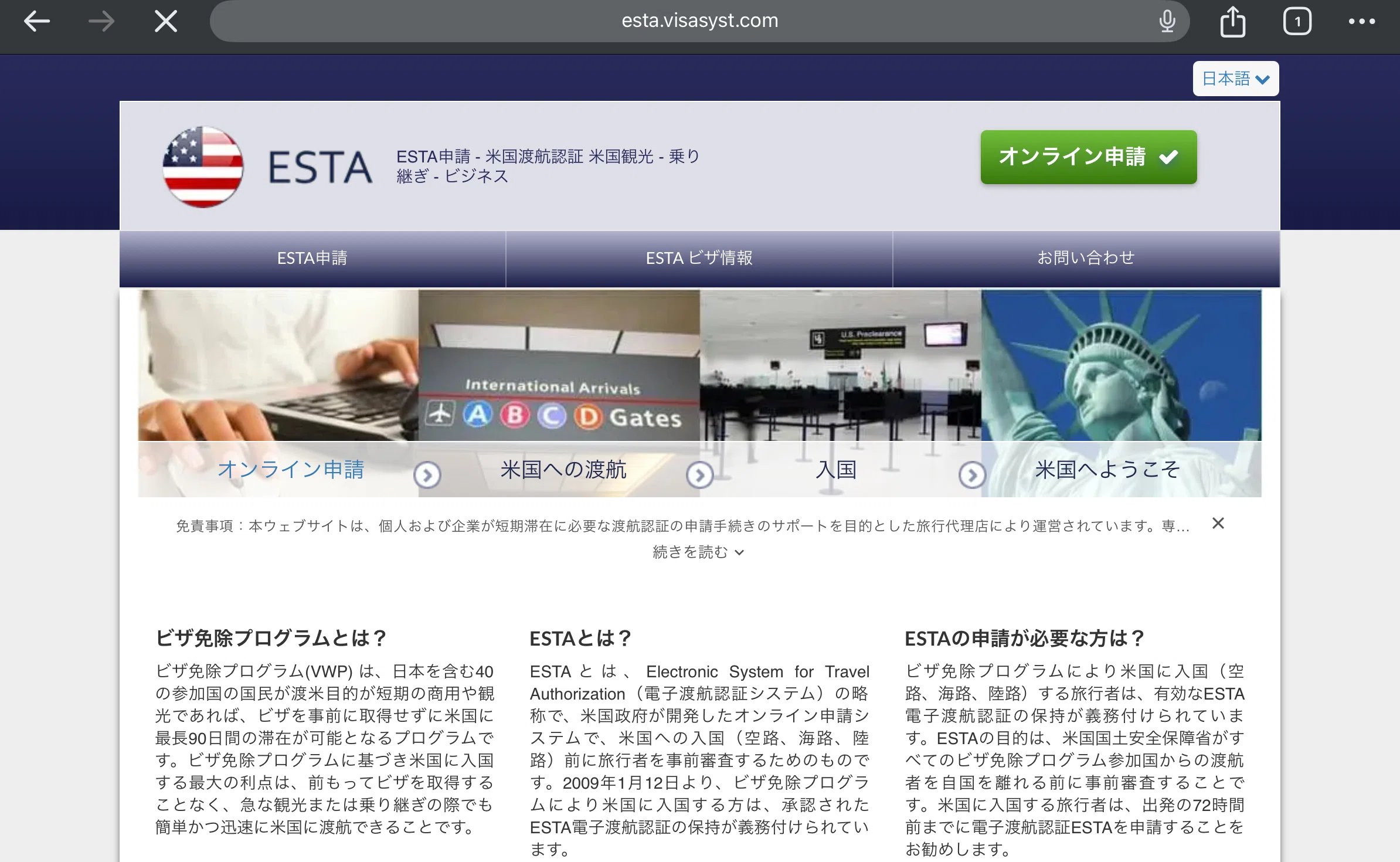Open the お問い合わせ navigation tab
1400x862 pixels.
point(1086,258)
